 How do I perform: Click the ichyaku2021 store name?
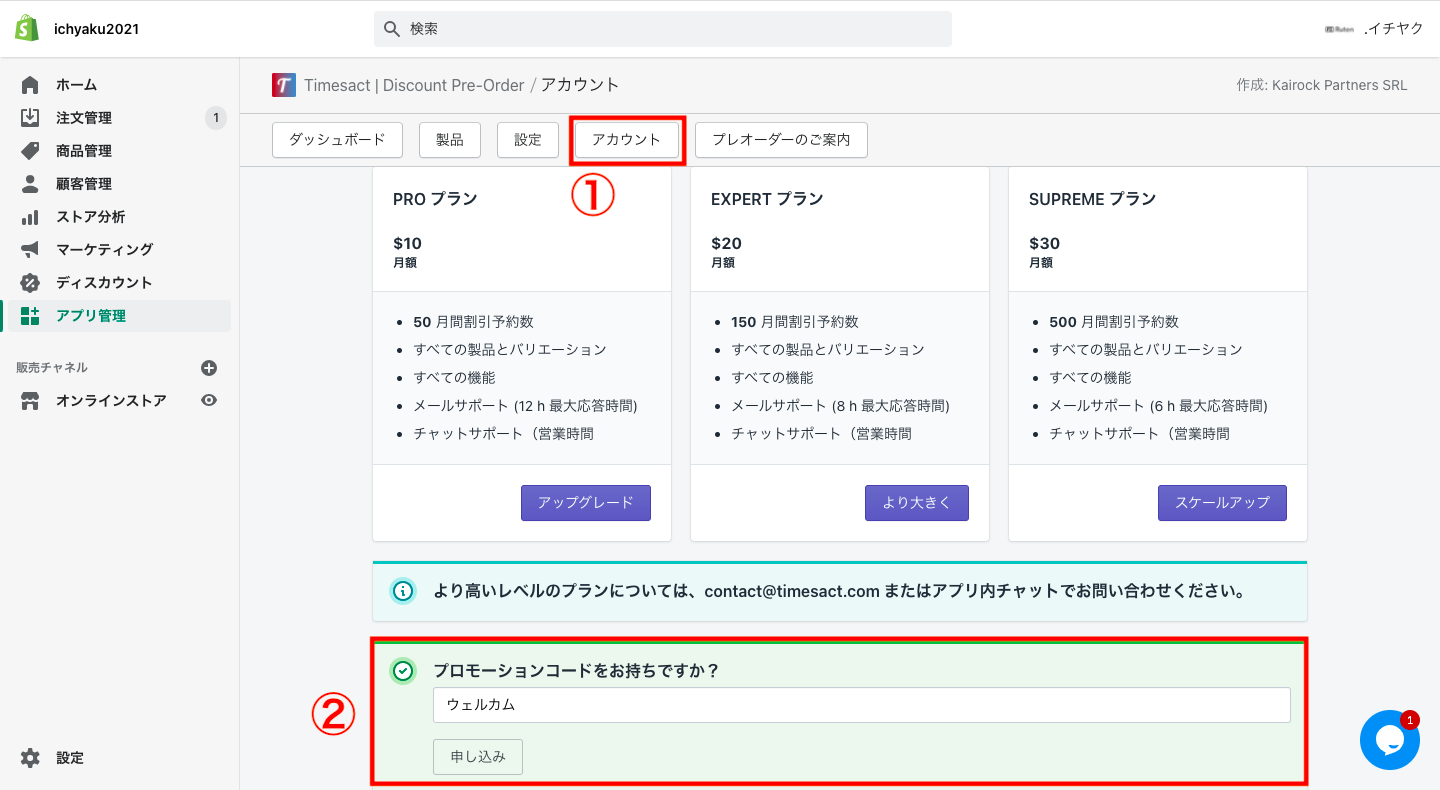click(x=96, y=29)
